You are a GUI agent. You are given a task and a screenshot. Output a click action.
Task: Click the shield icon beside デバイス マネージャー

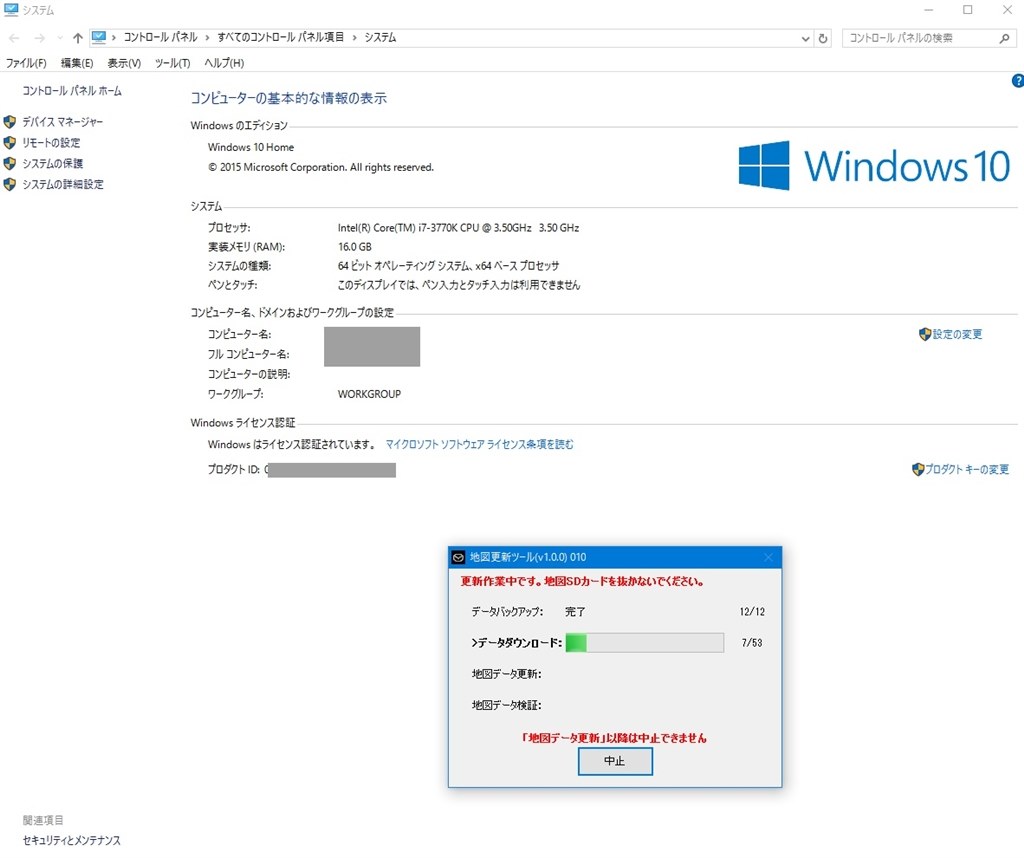coord(10,122)
